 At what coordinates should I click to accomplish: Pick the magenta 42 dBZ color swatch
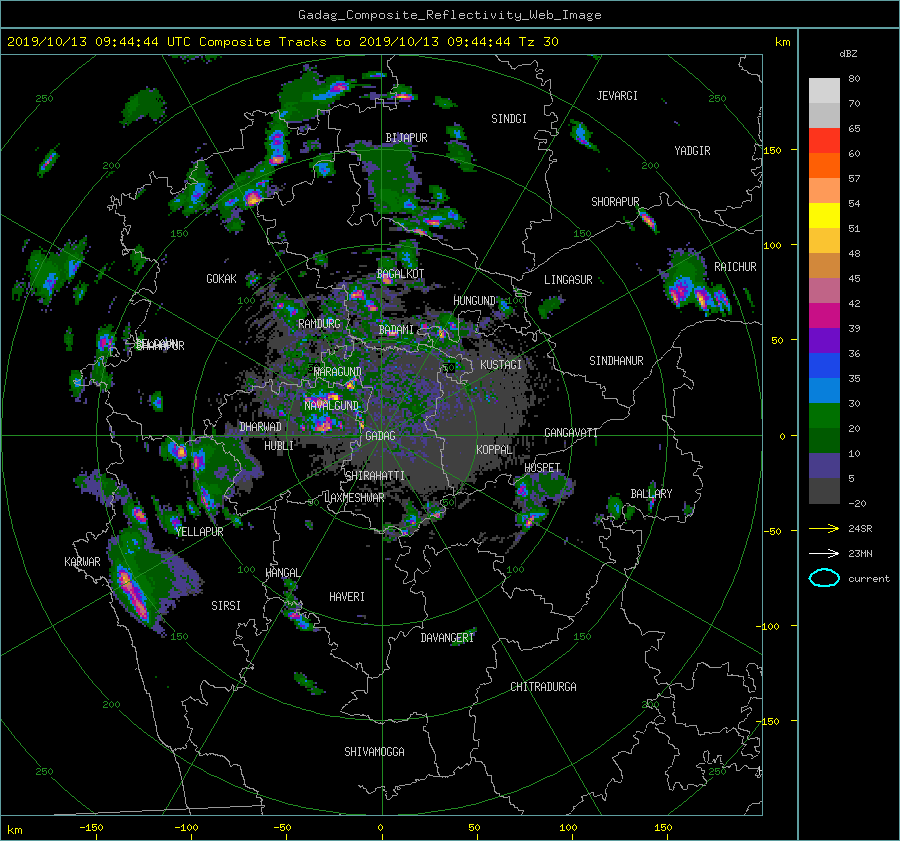click(x=824, y=315)
